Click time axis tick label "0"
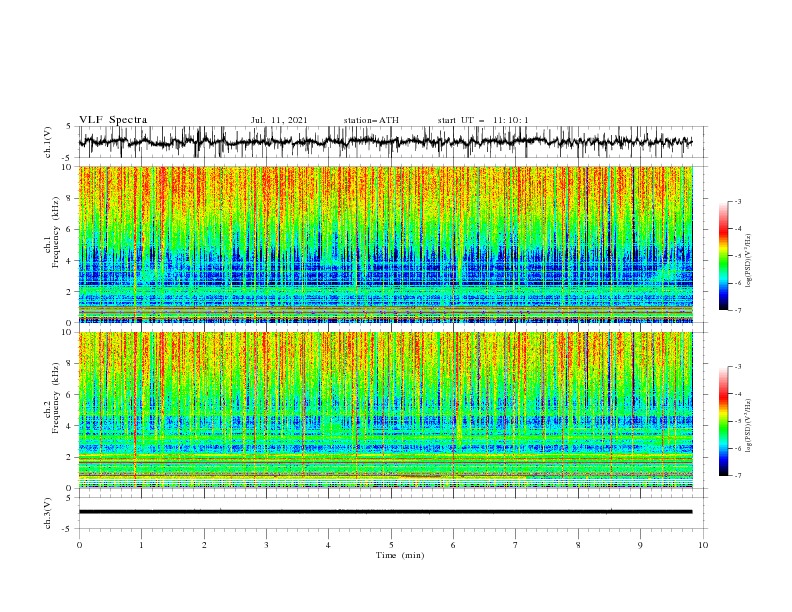Image resolution: width=792 pixels, height=612 pixels. 79,545
